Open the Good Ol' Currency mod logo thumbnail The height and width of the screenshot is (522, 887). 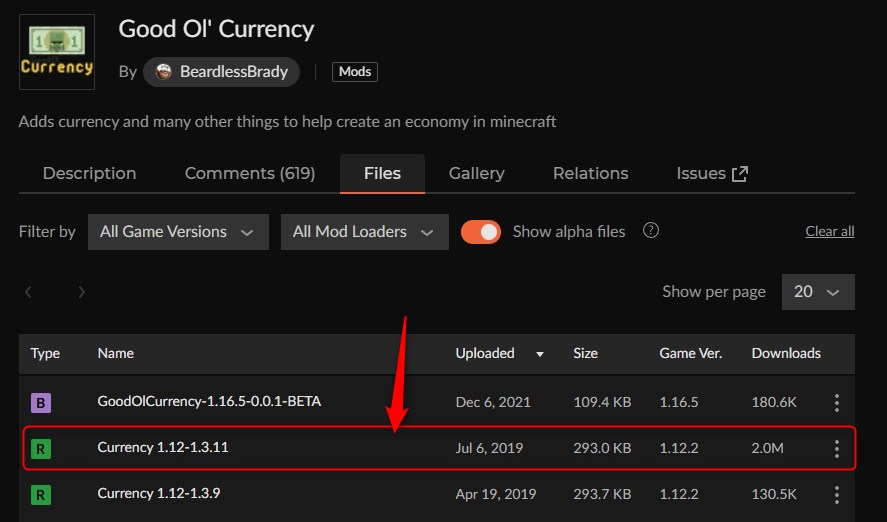tap(57, 52)
